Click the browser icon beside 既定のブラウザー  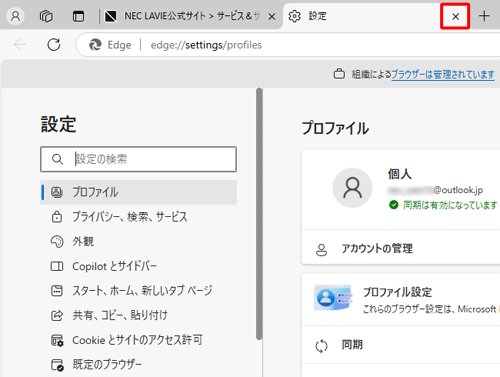tap(57, 365)
